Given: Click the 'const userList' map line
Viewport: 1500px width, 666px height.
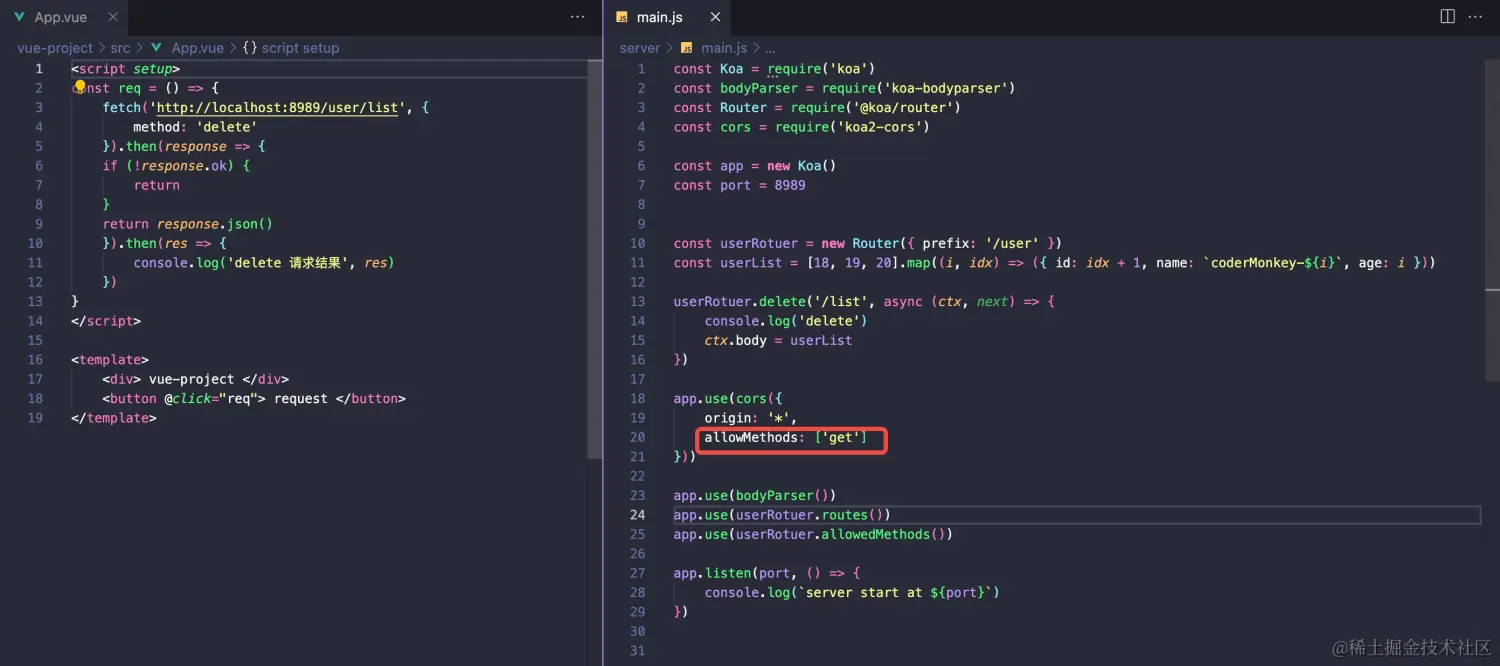Looking at the screenshot, I should 1055,263.
